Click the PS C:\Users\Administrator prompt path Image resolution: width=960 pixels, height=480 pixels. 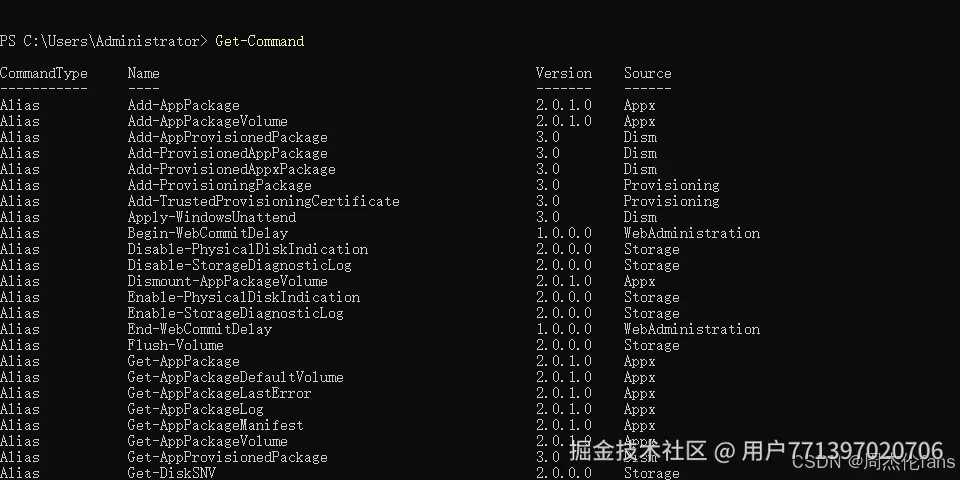click(103, 41)
